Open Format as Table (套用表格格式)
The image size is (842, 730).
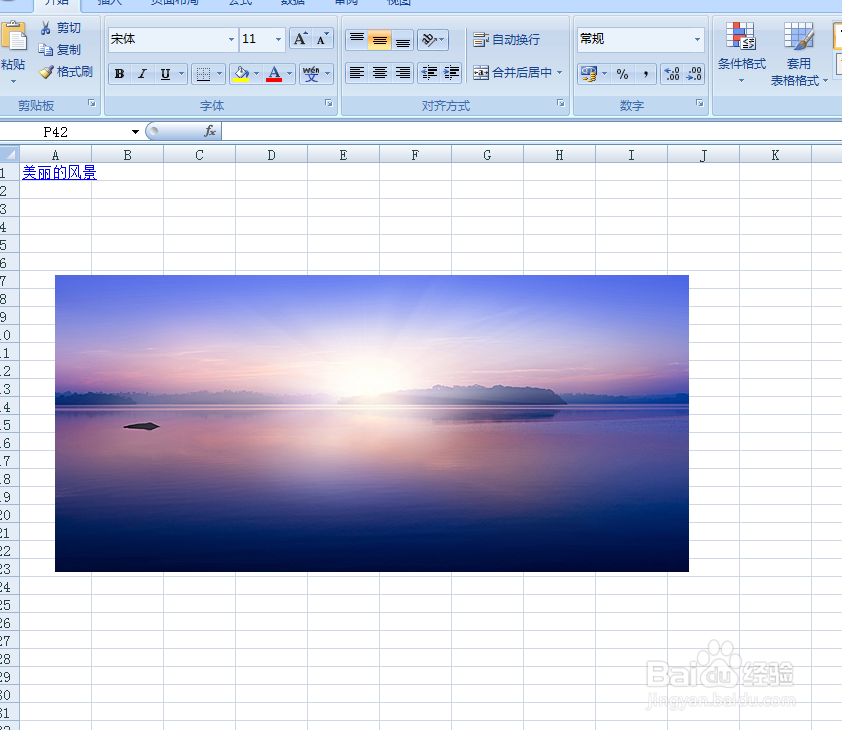[x=799, y=54]
